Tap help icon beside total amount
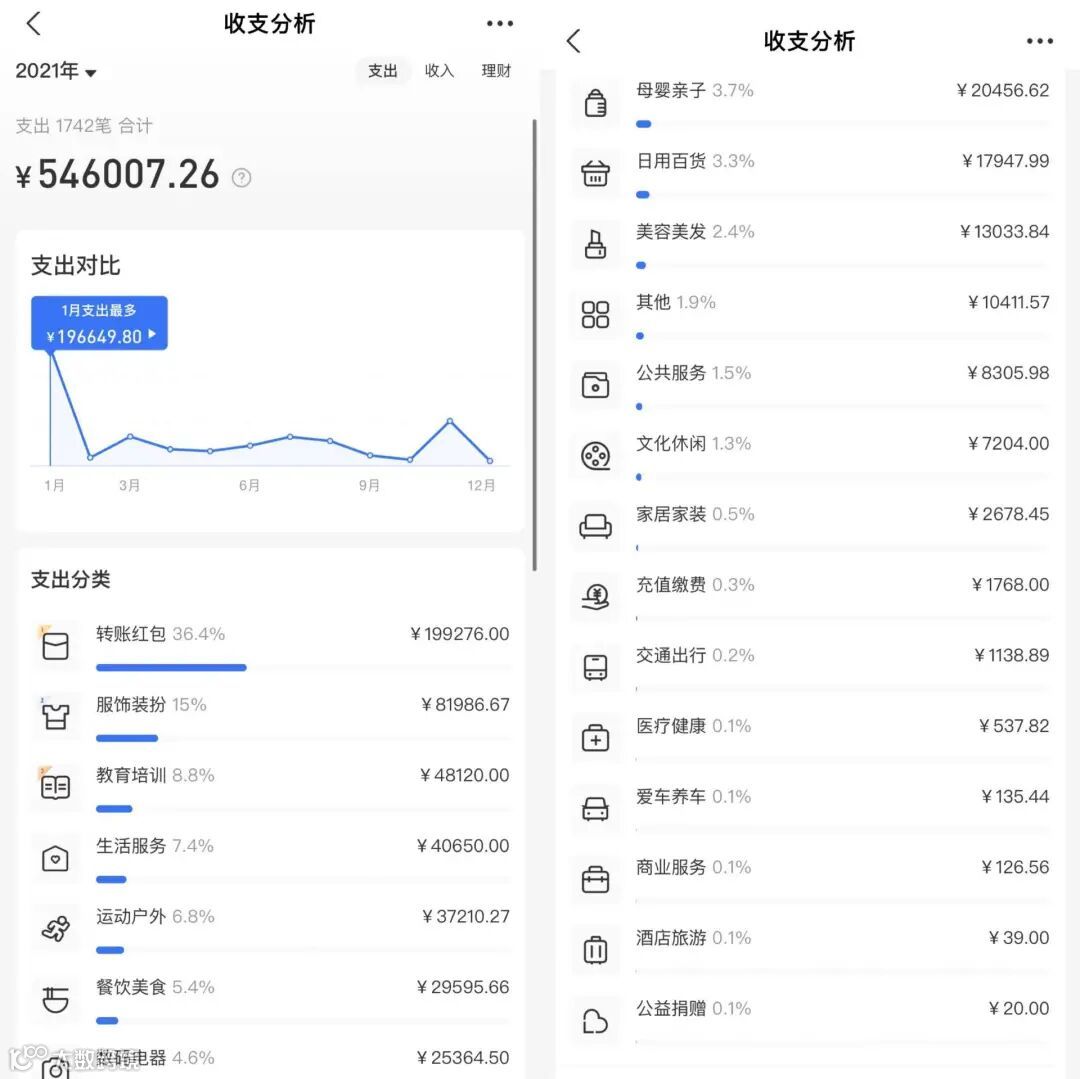This screenshot has width=1080, height=1079. (241, 178)
